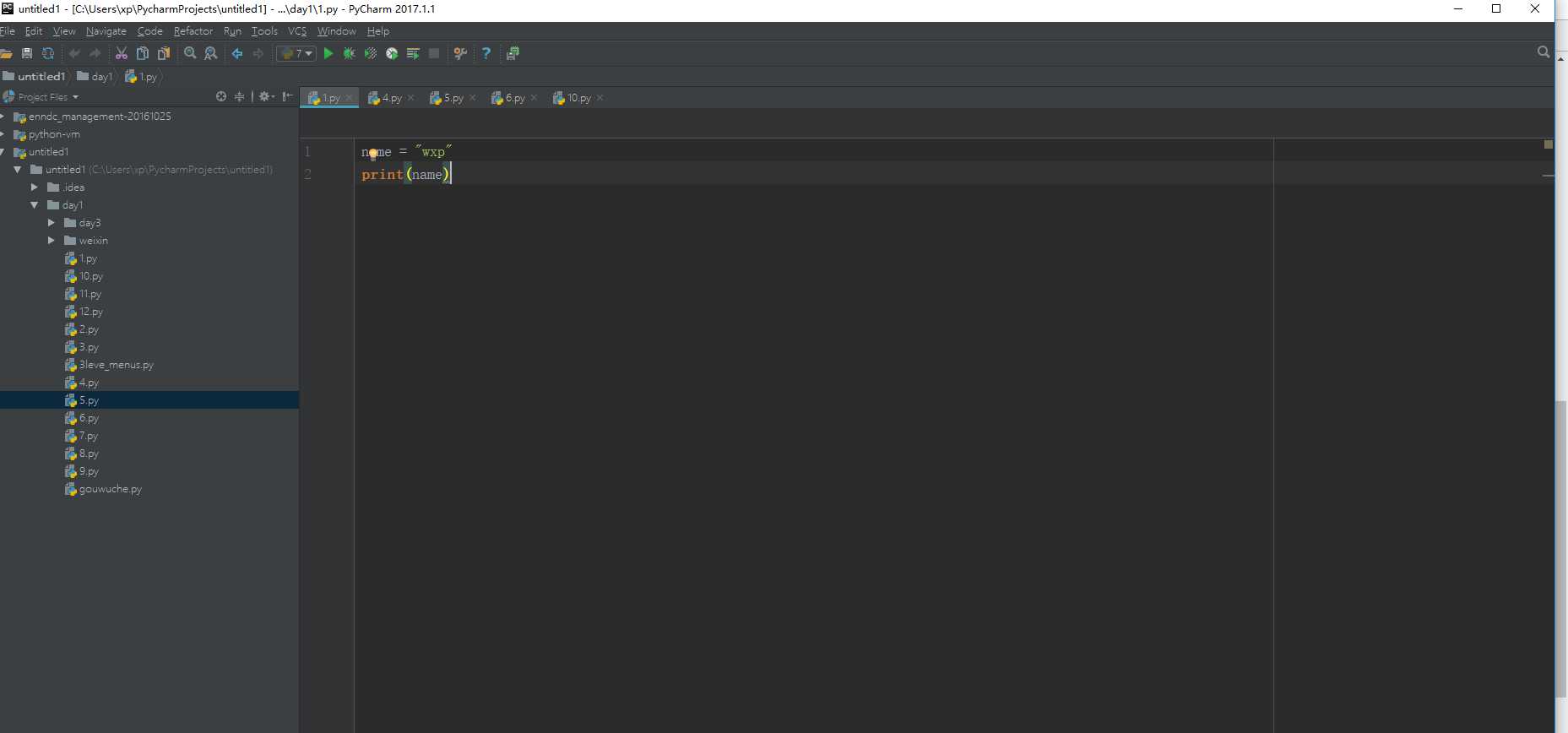Click the Forward navigation arrow
The height and width of the screenshot is (733, 1568).
click(x=258, y=53)
